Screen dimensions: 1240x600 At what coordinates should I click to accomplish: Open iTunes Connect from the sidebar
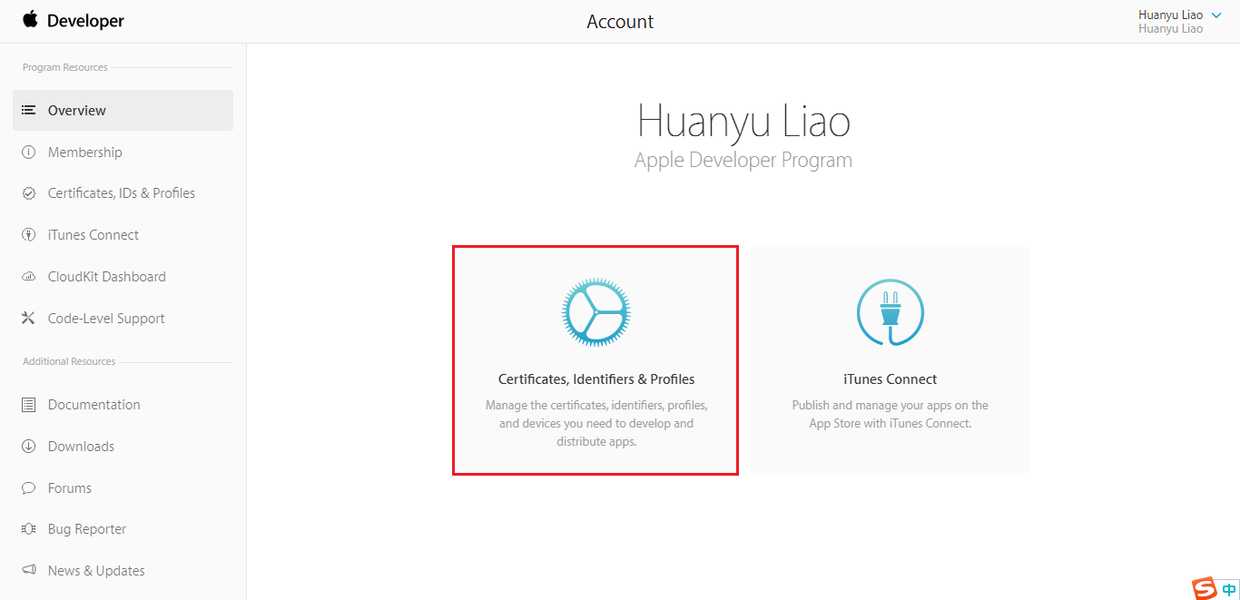click(x=93, y=235)
